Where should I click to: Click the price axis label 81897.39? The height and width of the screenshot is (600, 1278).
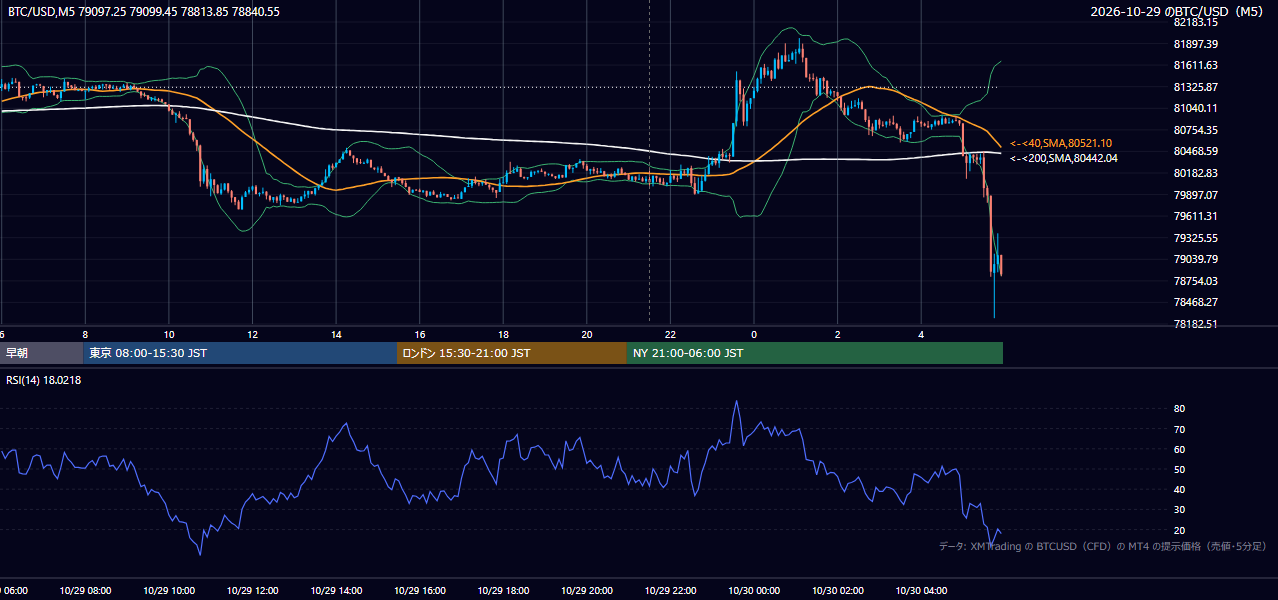pos(1195,44)
